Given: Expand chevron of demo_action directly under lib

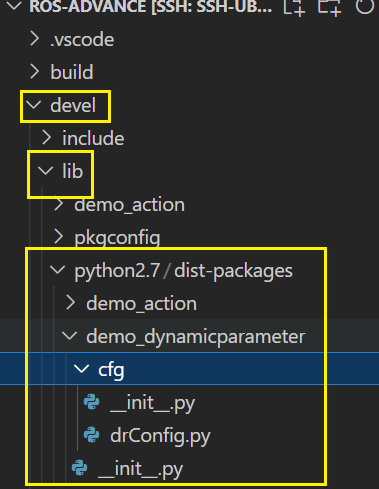Looking at the screenshot, I should [59, 204].
